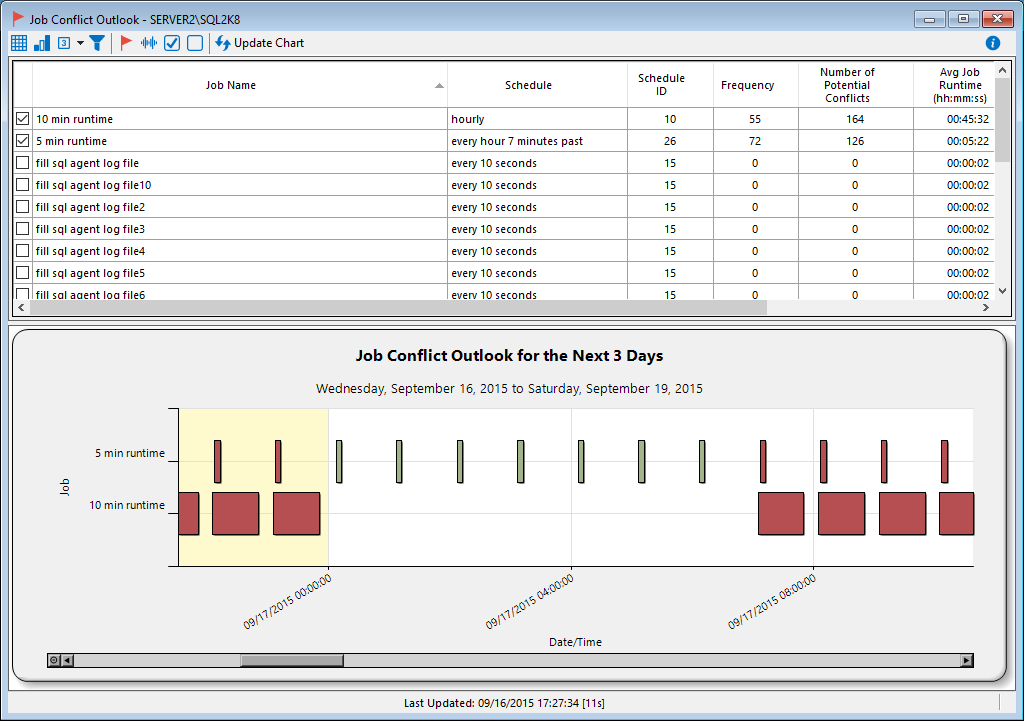Image resolution: width=1024 pixels, height=721 pixels.
Task: Click the chart title 'Job Conflict Outlook for the Next 3 Days'
Action: point(509,355)
